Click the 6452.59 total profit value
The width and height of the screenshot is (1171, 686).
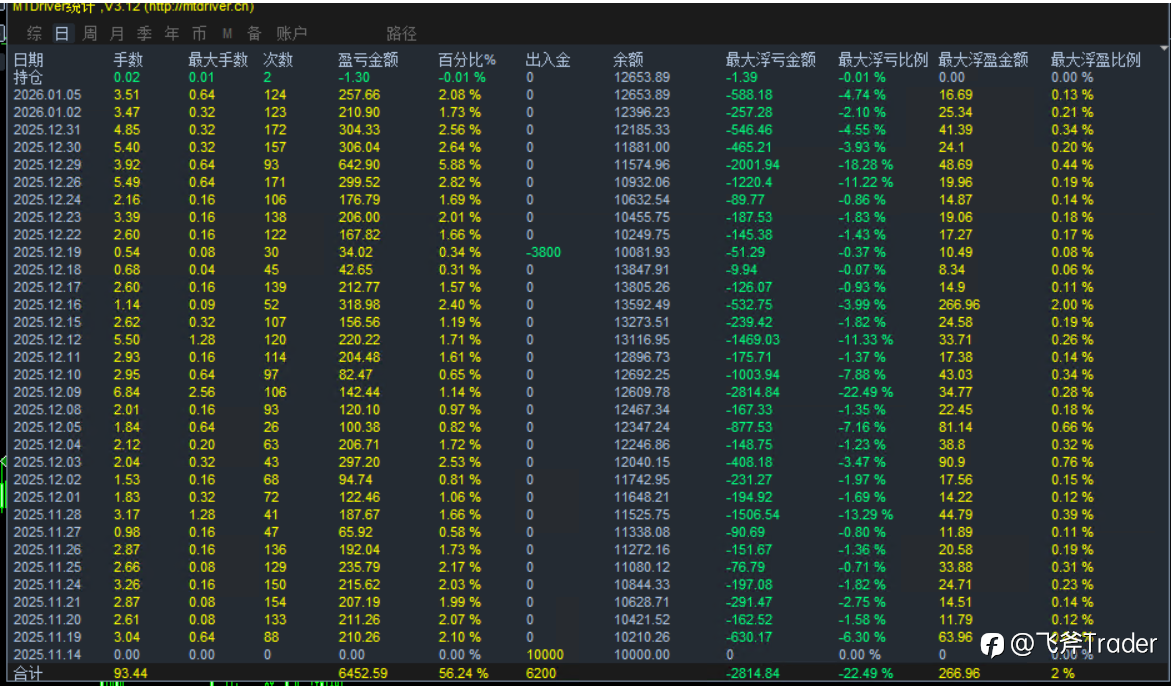pos(363,673)
